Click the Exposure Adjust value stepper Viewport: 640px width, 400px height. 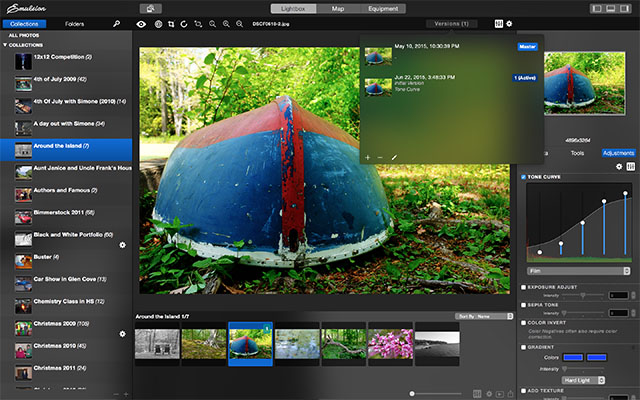coord(633,295)
